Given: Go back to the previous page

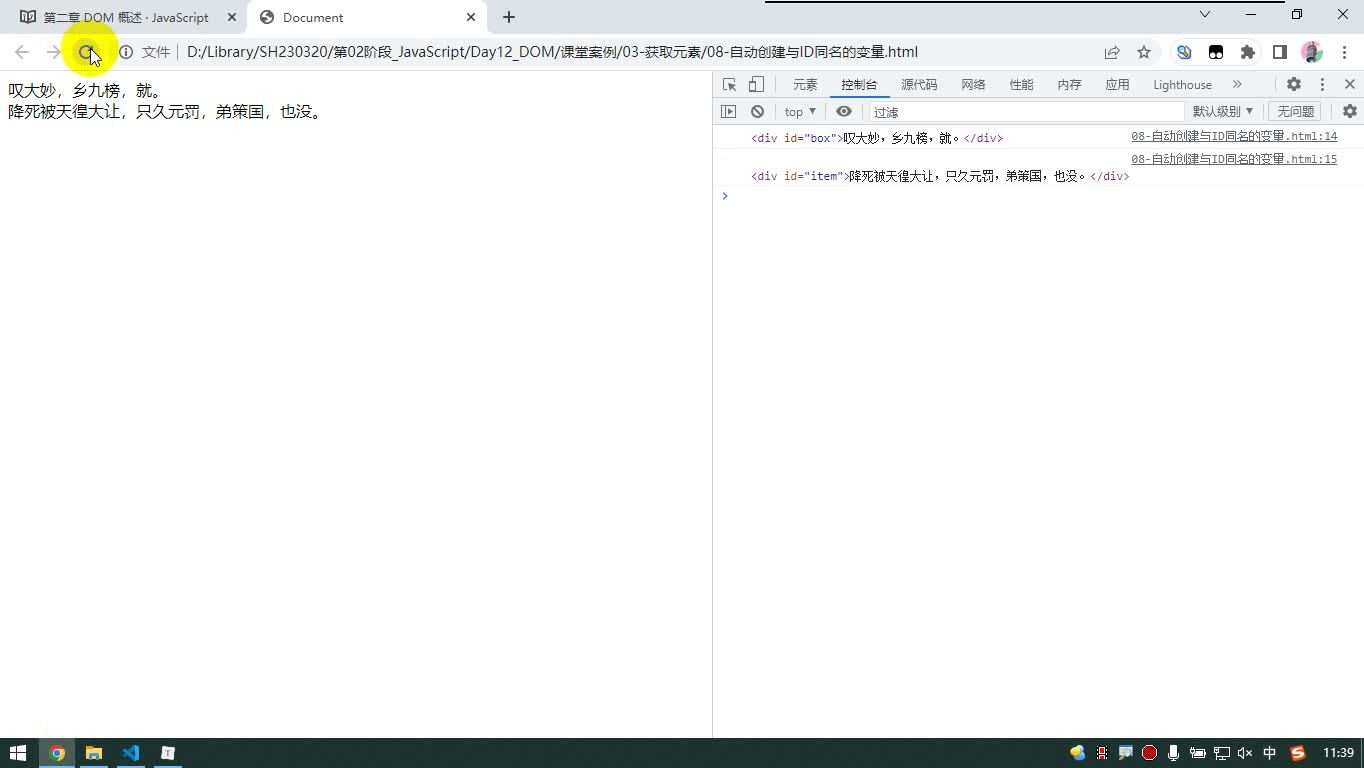Looking at the screenshot, I should click(22, 52).
